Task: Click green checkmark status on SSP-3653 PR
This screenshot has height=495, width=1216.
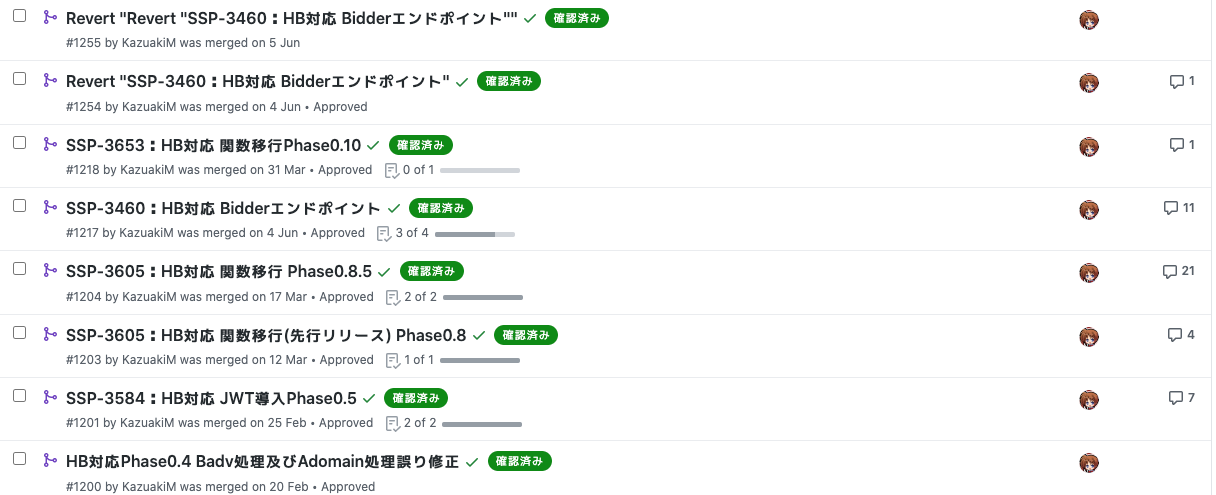Action: (373, 145)
